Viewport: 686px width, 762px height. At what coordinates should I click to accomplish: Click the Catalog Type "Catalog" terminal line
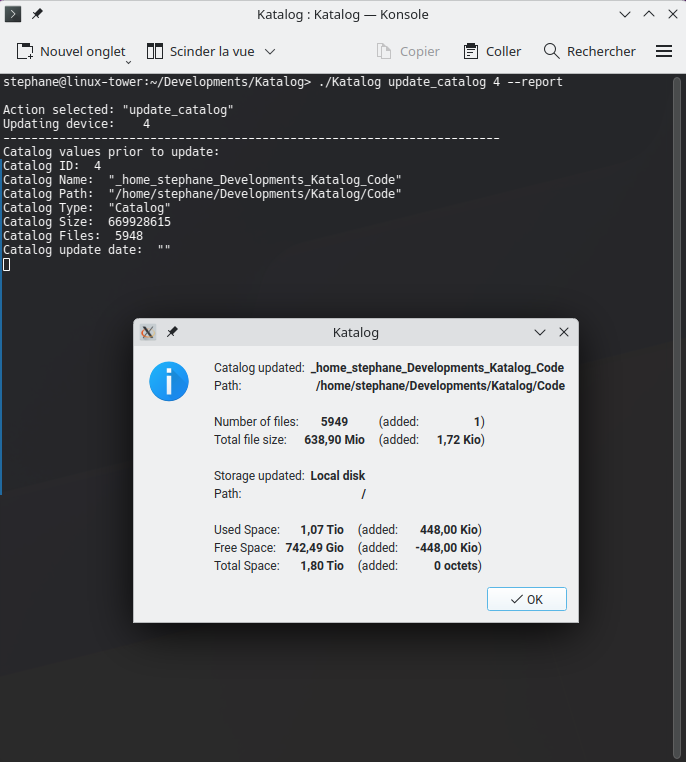point(87,208)
